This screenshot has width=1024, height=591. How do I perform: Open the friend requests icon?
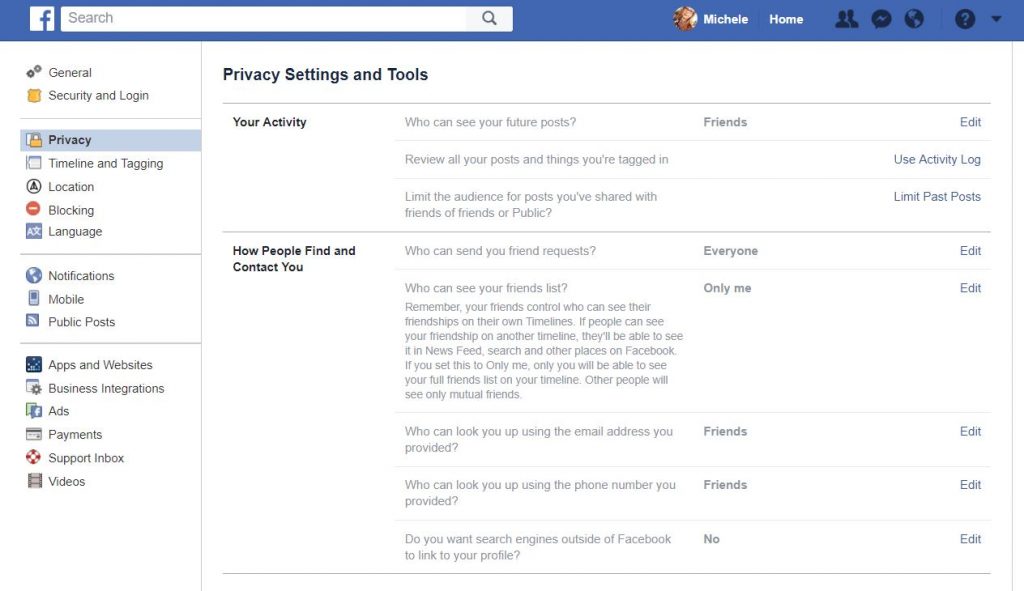pyautogui.click(x=846, y=19)
